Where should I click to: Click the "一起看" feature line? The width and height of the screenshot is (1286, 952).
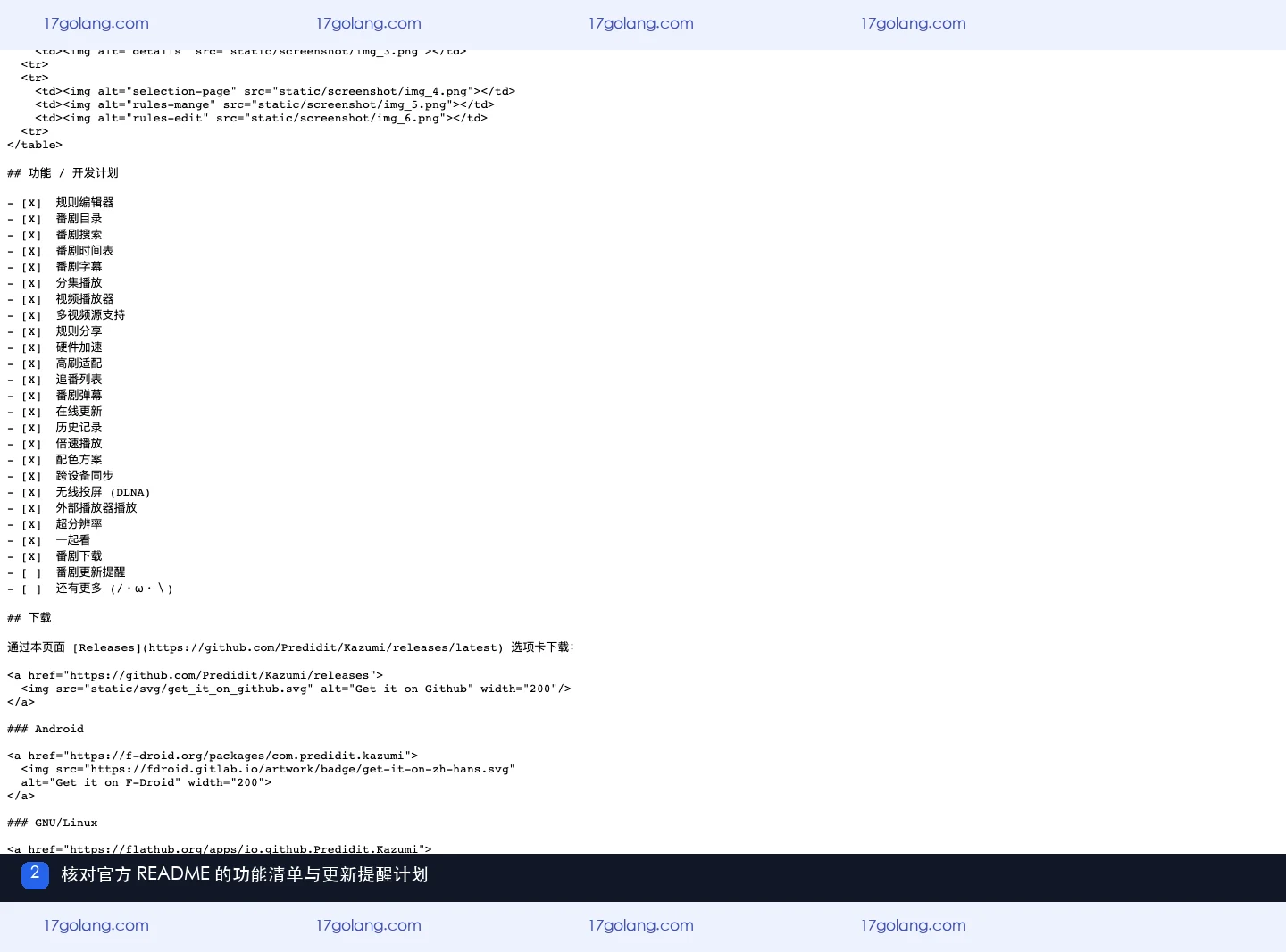49,540
